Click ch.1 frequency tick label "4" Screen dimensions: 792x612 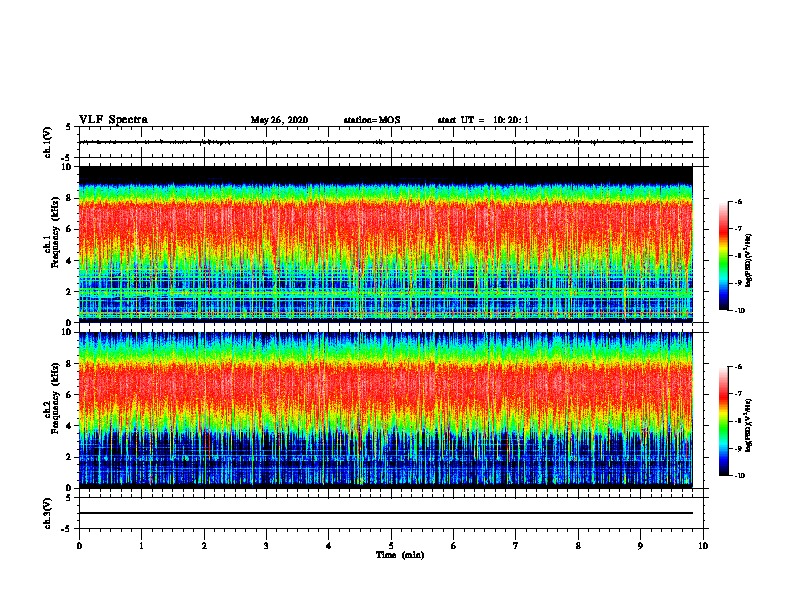(x=69, y=261)
